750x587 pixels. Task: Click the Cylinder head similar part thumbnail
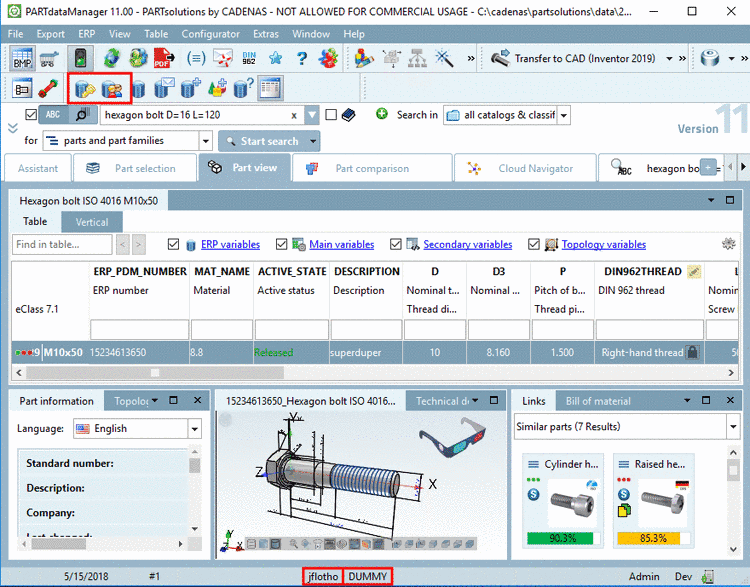(x=573, y=503)
